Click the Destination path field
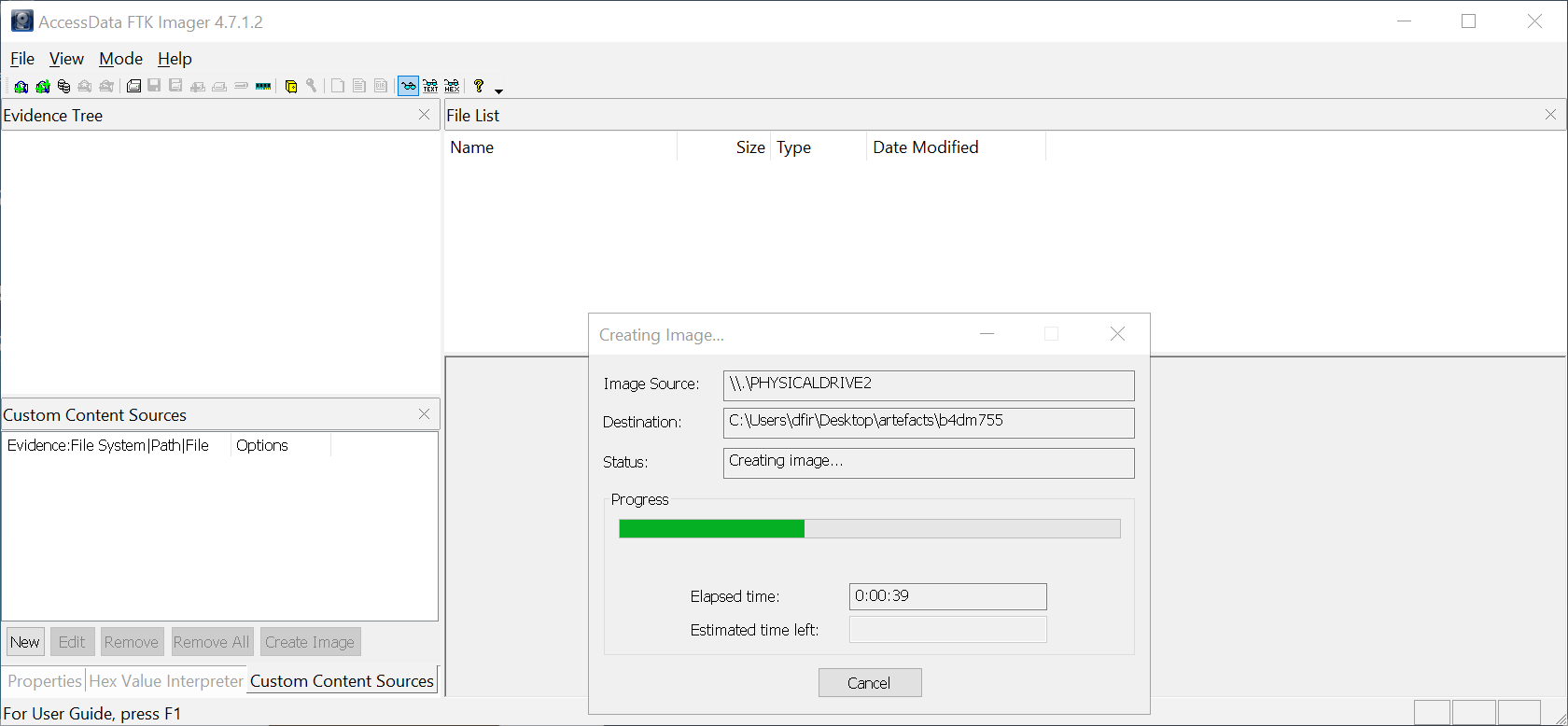 pyautogui.click(x=928, y=422)
